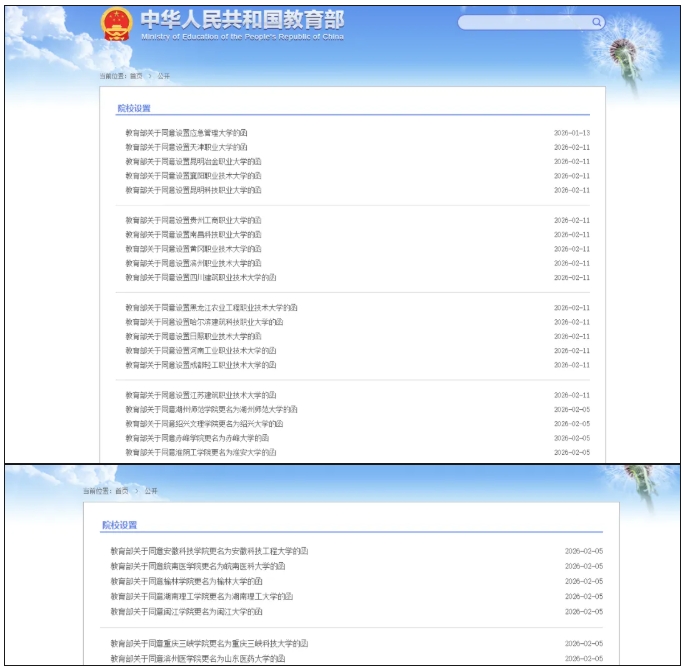Focus the header search input field
Viewport: 687px width, 669px height.
(531, 22)
